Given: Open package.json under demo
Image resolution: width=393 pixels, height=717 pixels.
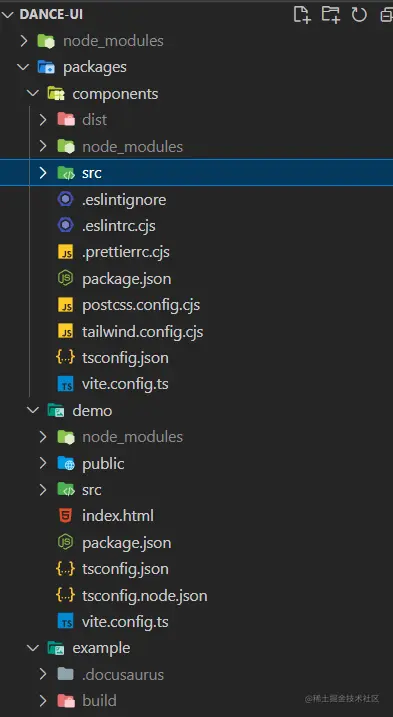Looking at the screenshot, I should click(127, 543).
